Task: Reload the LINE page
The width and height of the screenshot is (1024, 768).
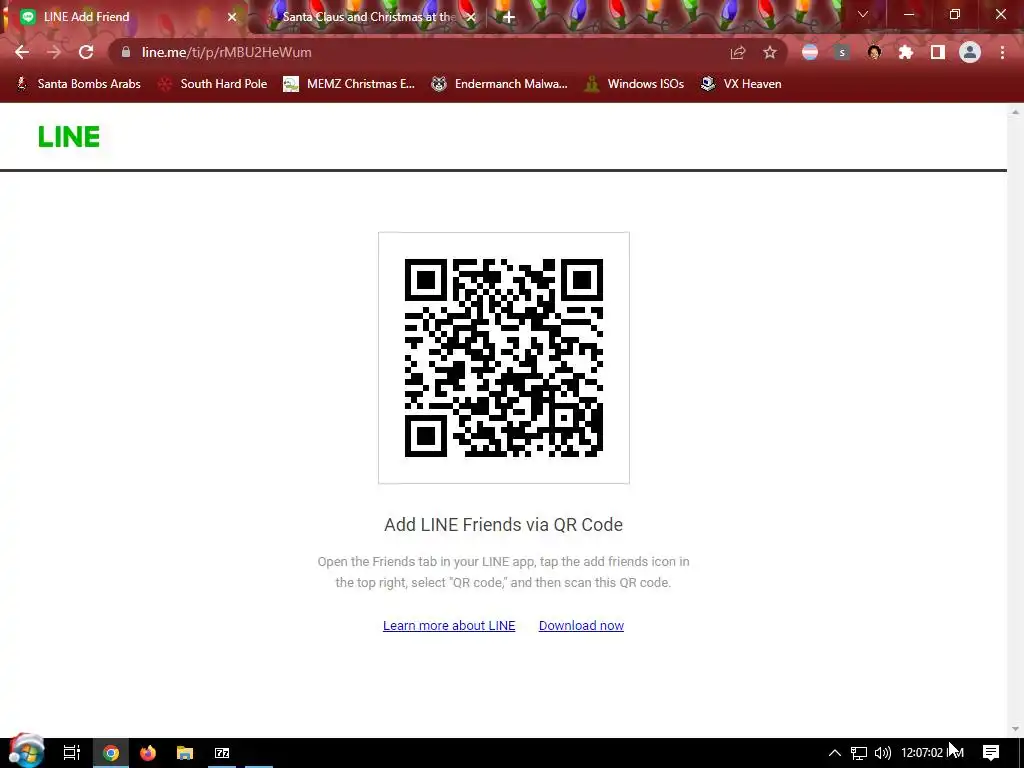Action: [x=86, y=52]
